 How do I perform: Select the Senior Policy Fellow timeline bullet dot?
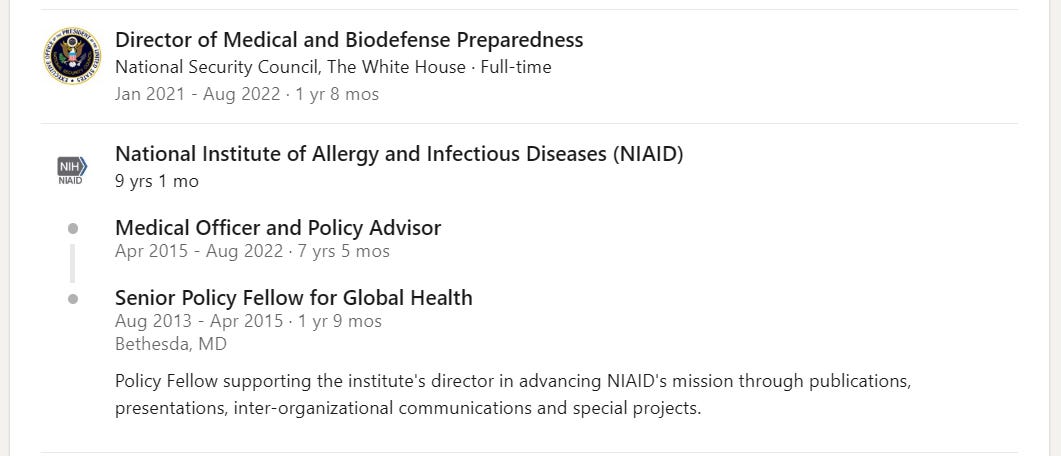click(72, 298)
